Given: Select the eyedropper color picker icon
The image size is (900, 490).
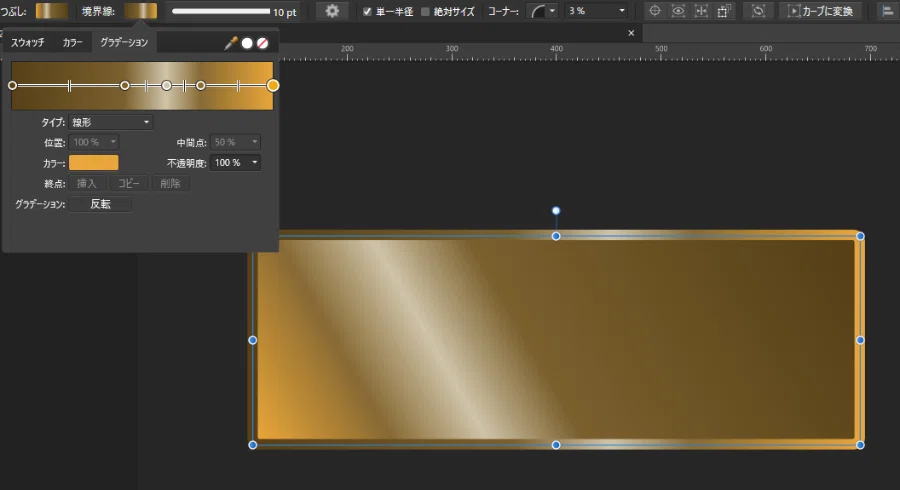Looking at the screenshot, I should click(x=231, y=43).
